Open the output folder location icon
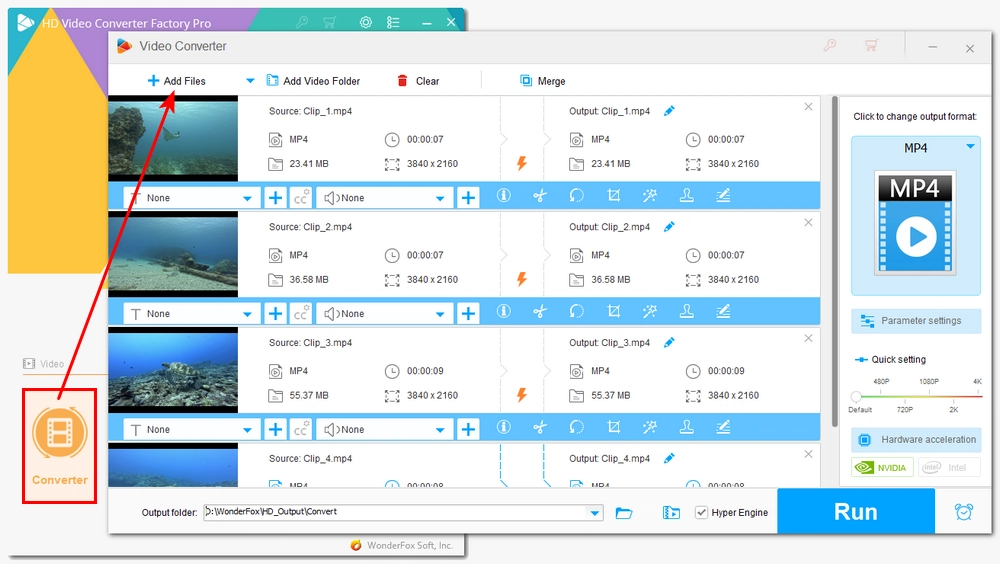Viewport: 1000px width, 564px height. point(671,512)
